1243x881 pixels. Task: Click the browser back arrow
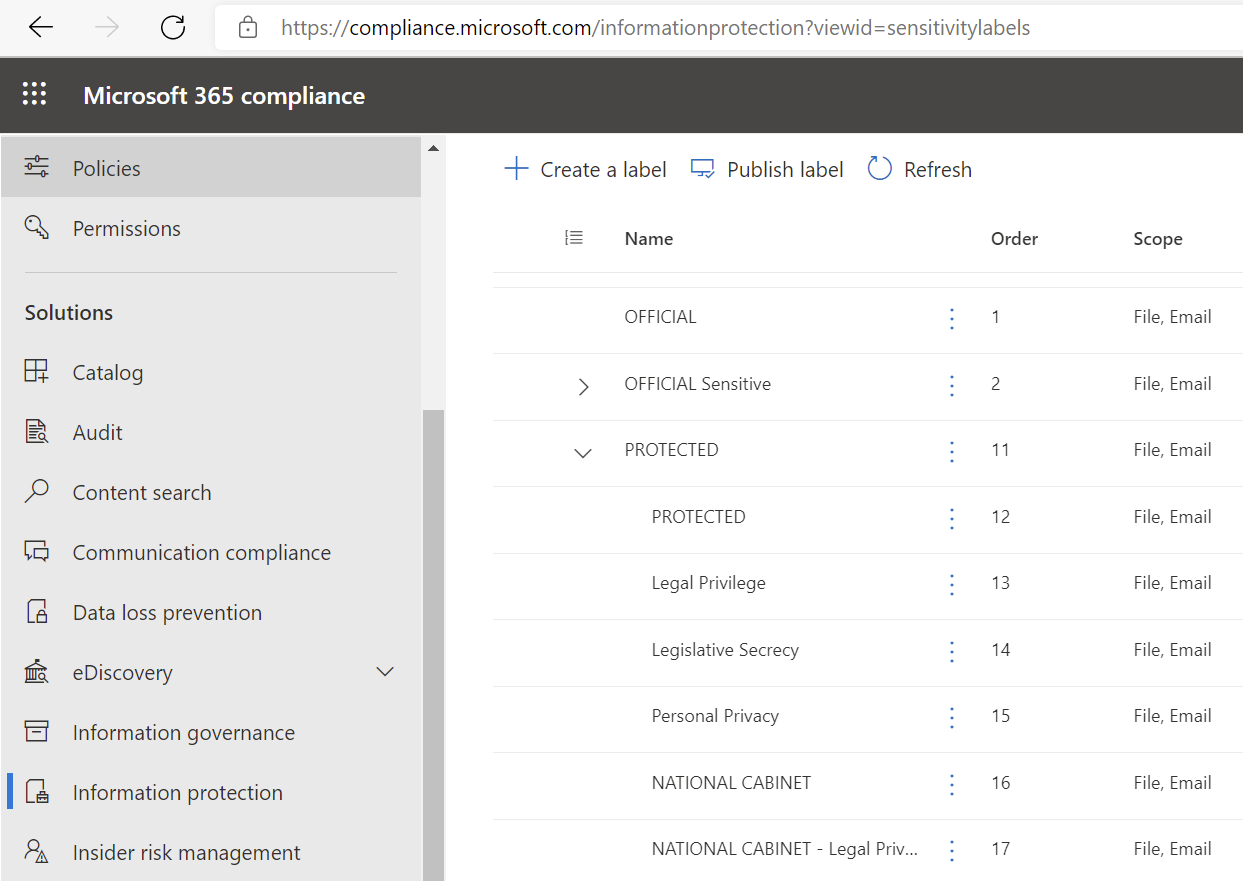pos(41,28)
